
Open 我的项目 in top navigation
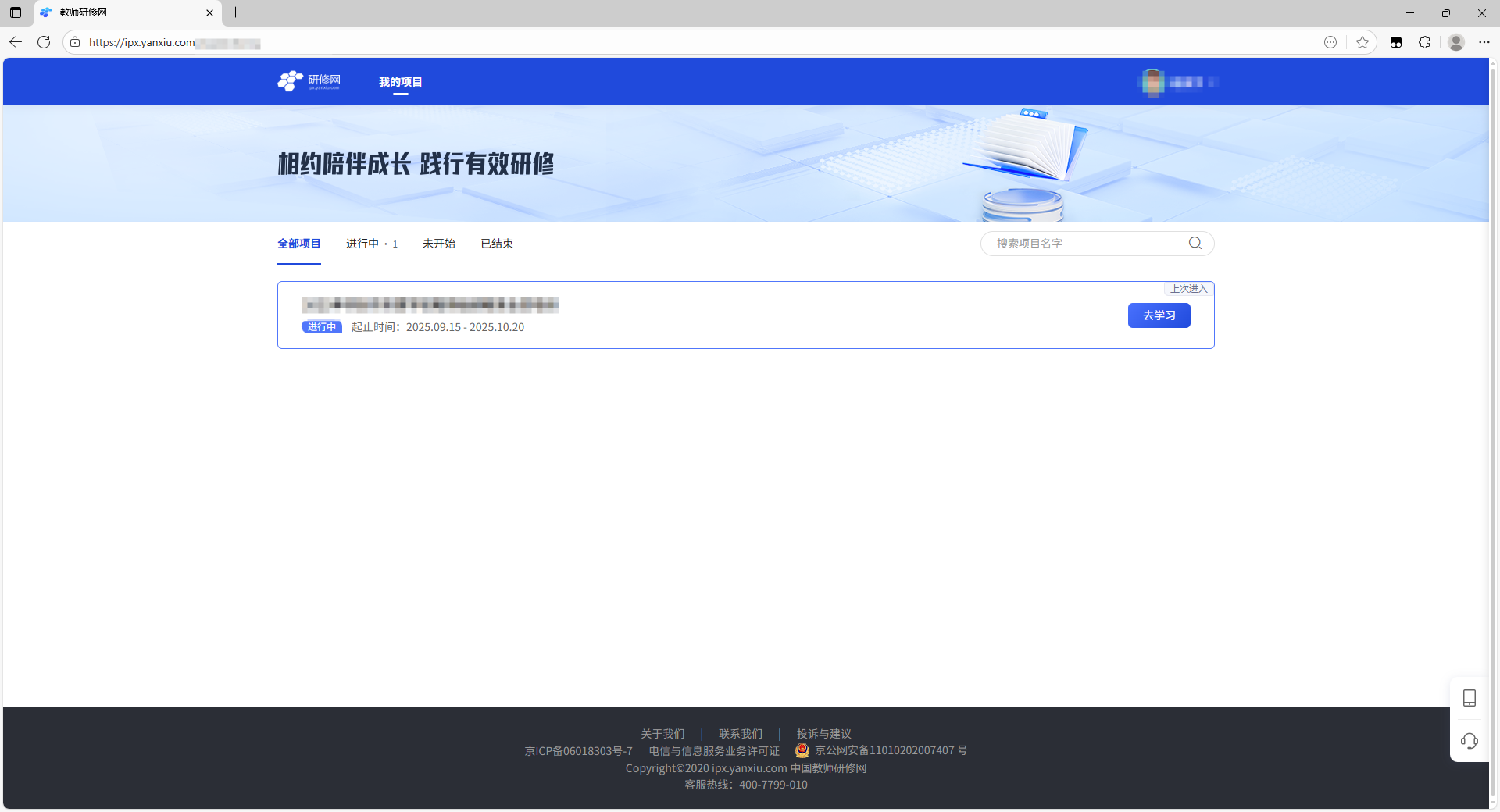pos(400,82)
